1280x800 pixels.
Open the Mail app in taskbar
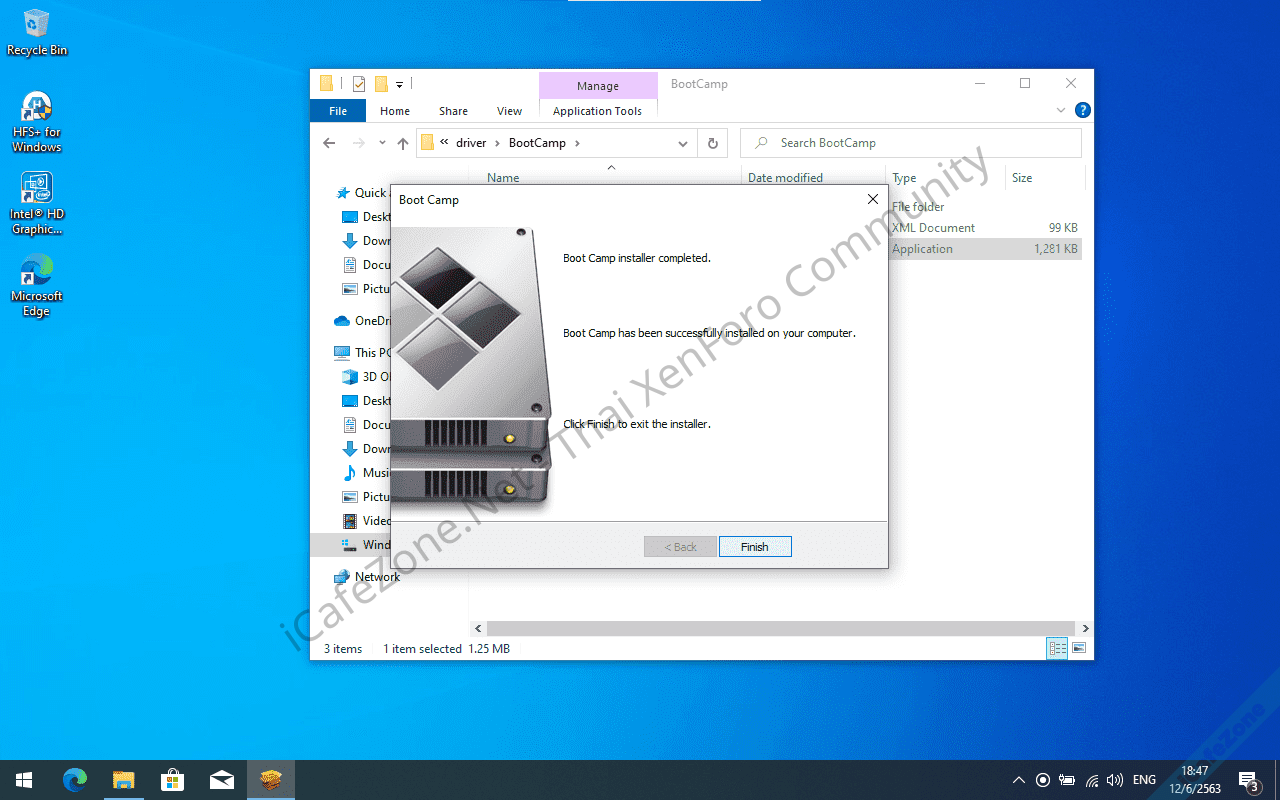point(221,780)
